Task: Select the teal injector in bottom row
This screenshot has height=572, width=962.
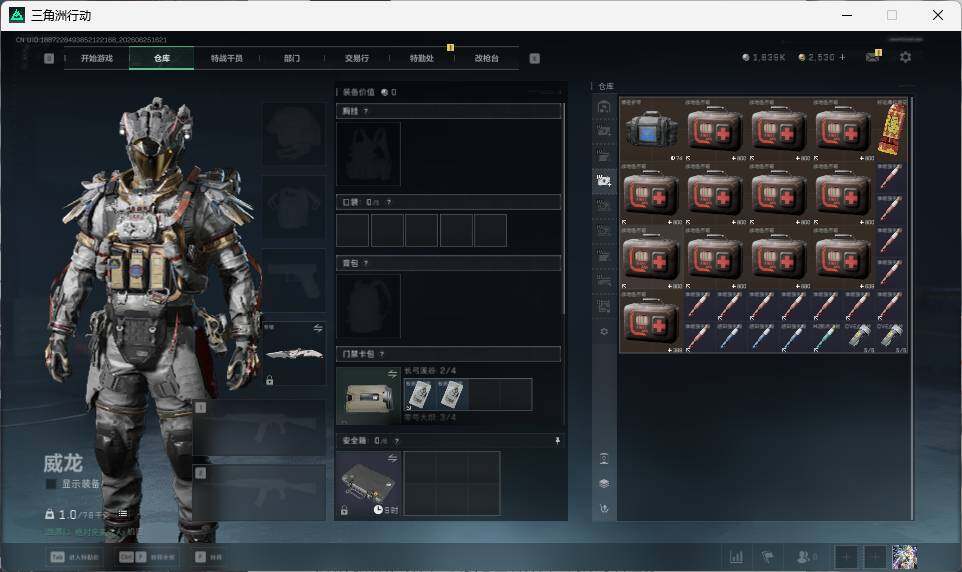Action: [x=826, y=338]
